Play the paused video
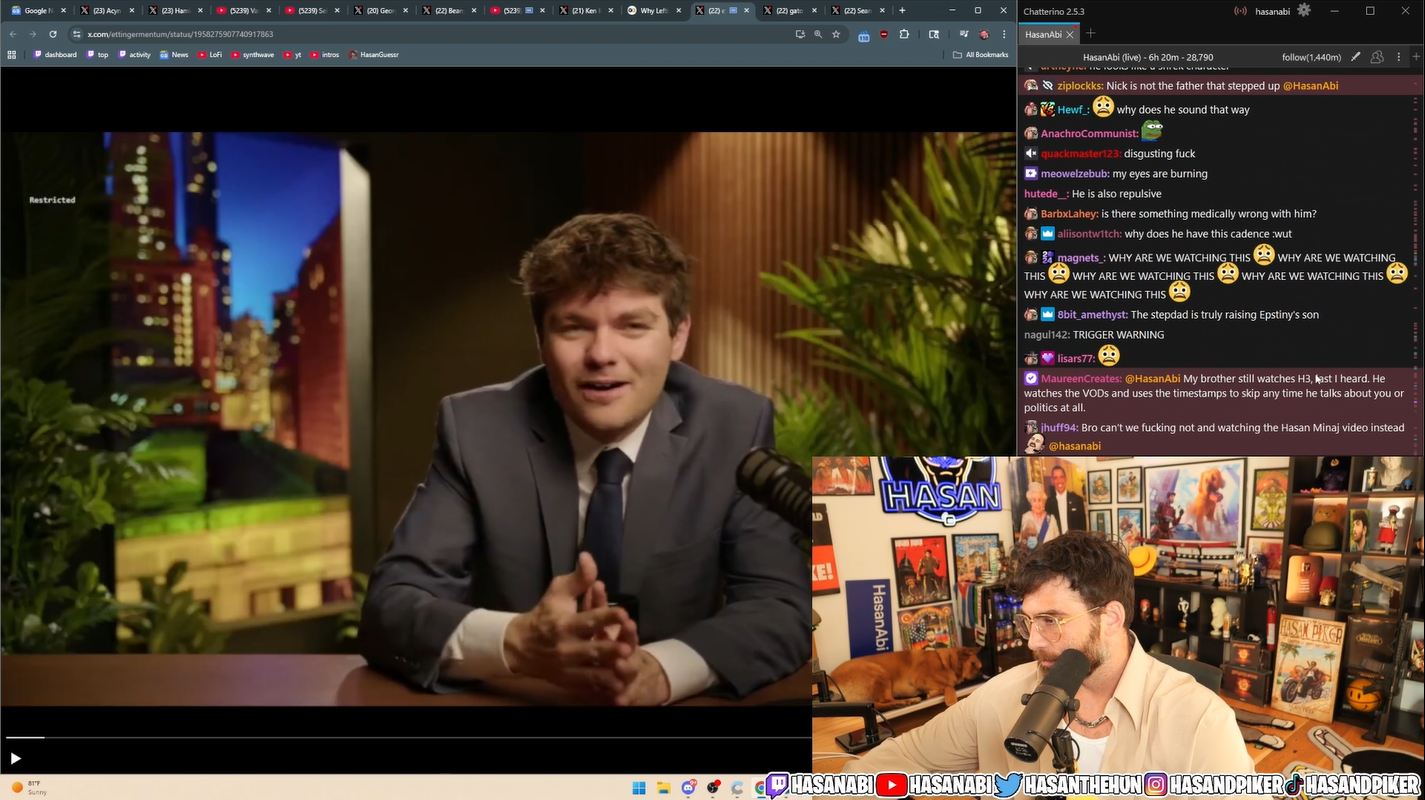 pyautogui.click(x=15, y=759)
